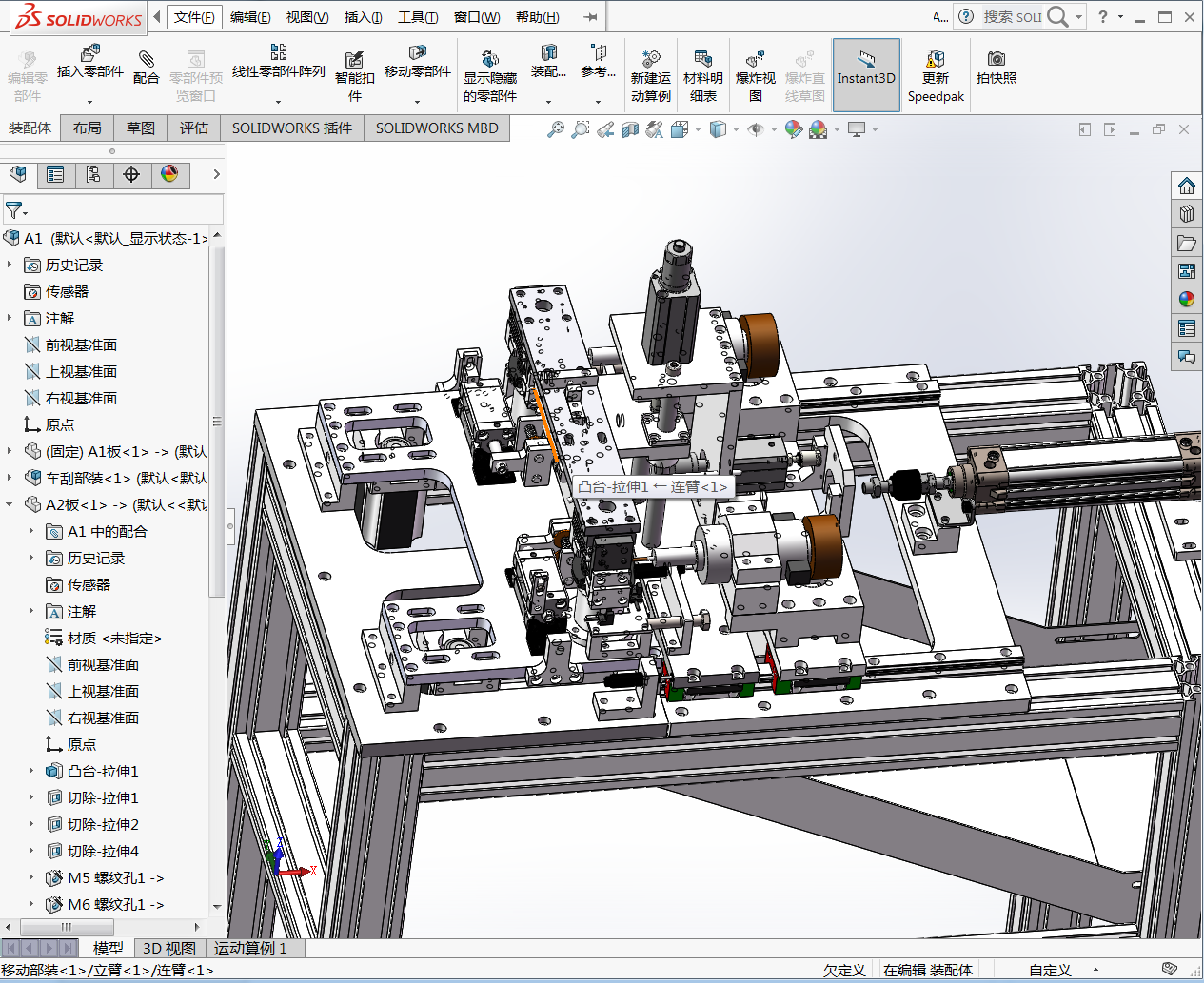Click the Smart Fasteners (智能扣件) icon

(x=354, y=65)
